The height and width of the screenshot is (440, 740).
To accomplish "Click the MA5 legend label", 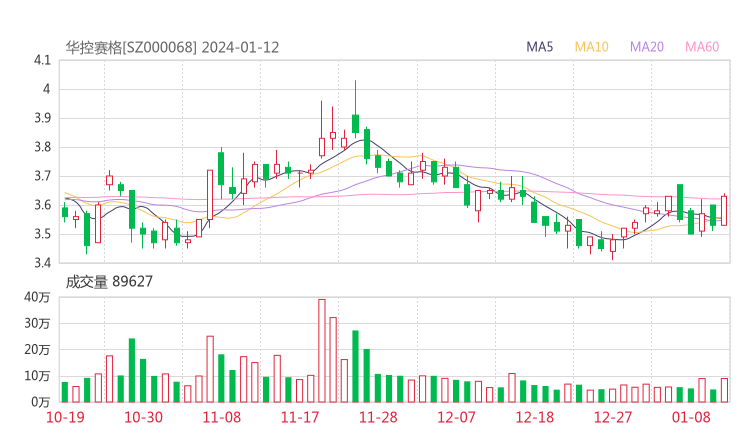I will (539, 47).
